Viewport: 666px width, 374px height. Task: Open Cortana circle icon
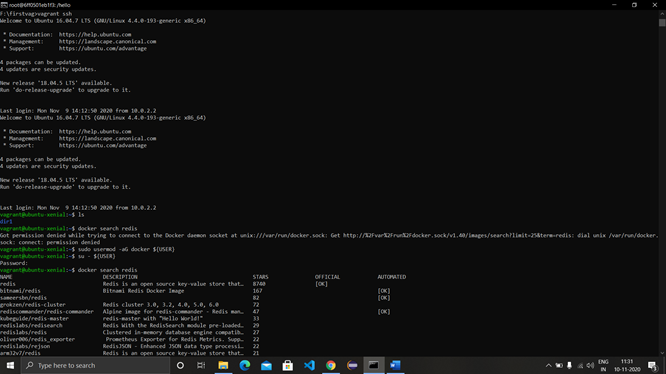(x=180, y=365)
